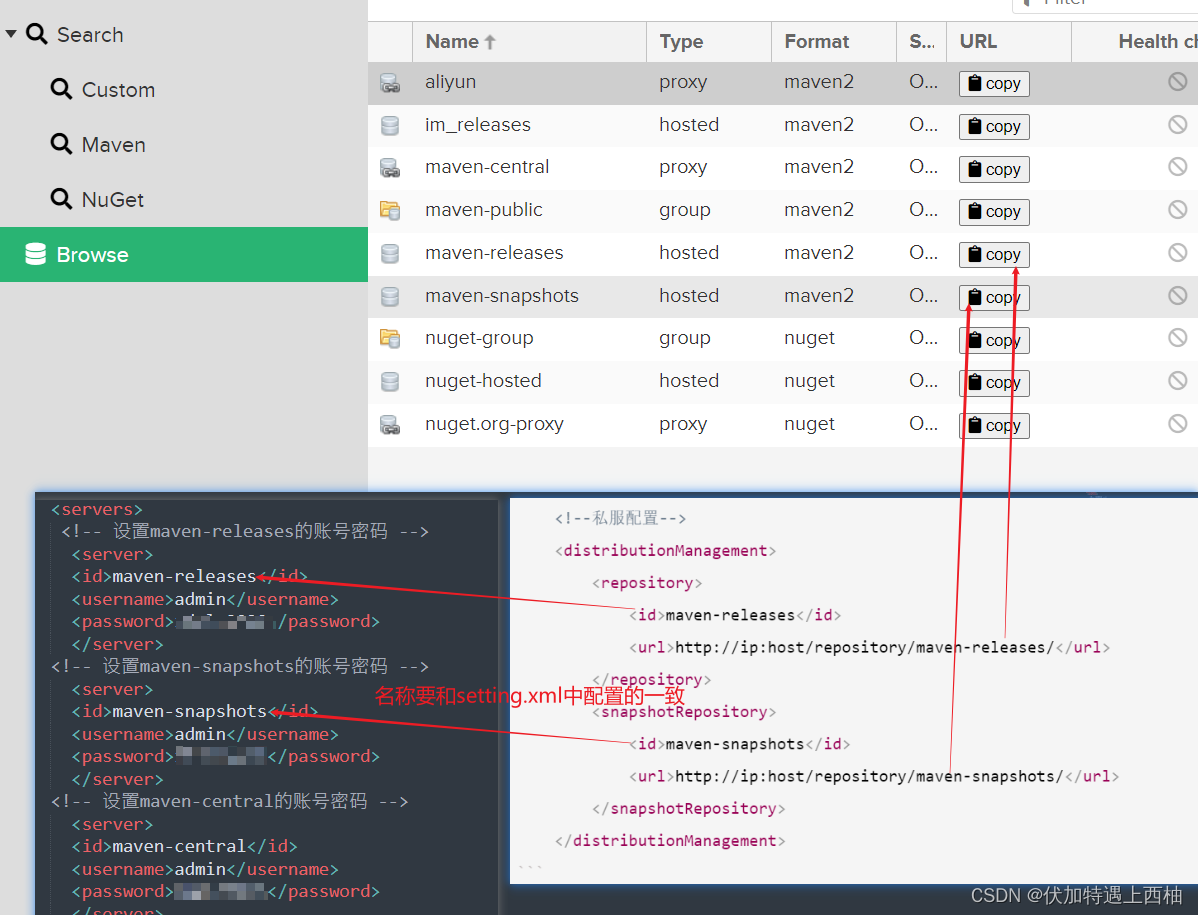1198x915 pixels.
Task: Open the nuget-group repository name
Action: coord(479,338)
